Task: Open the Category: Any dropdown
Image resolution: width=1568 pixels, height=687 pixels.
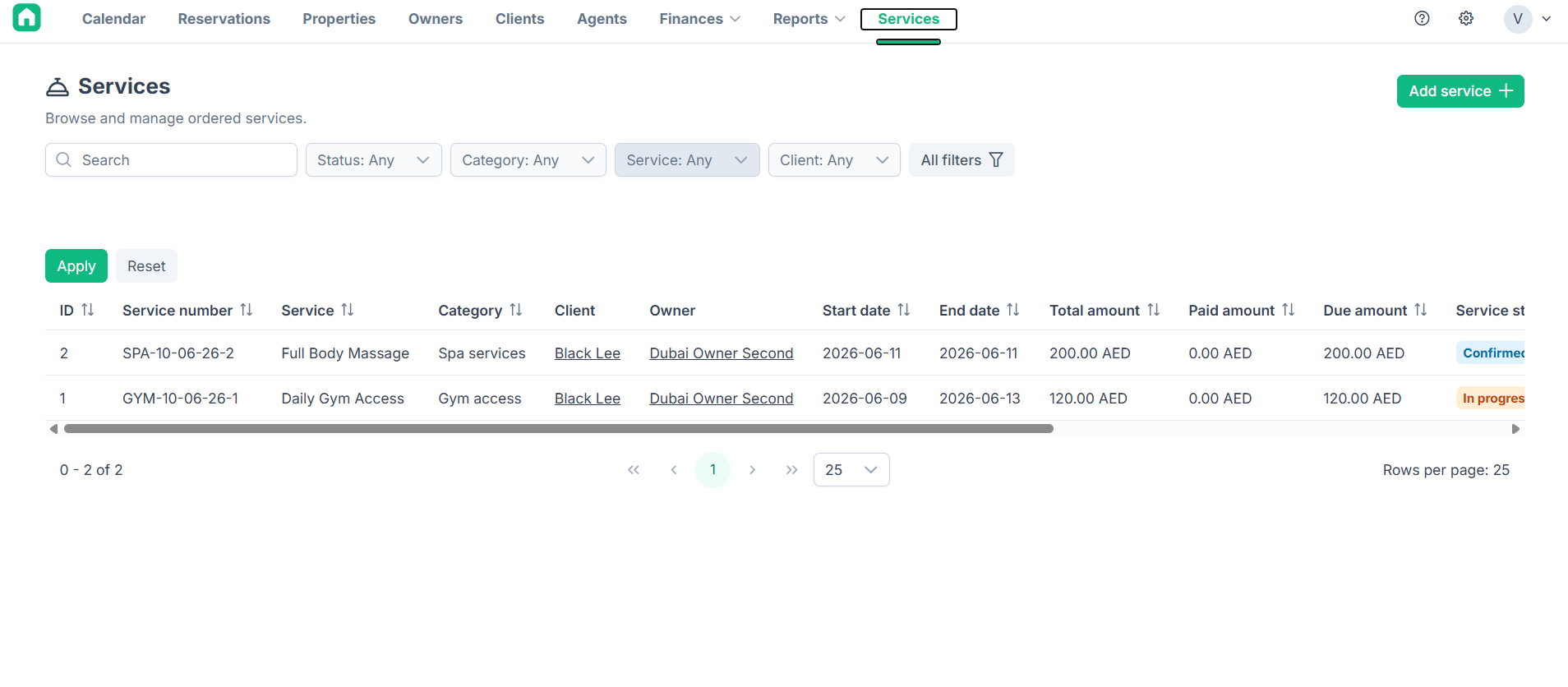Action: click(528, 160)
